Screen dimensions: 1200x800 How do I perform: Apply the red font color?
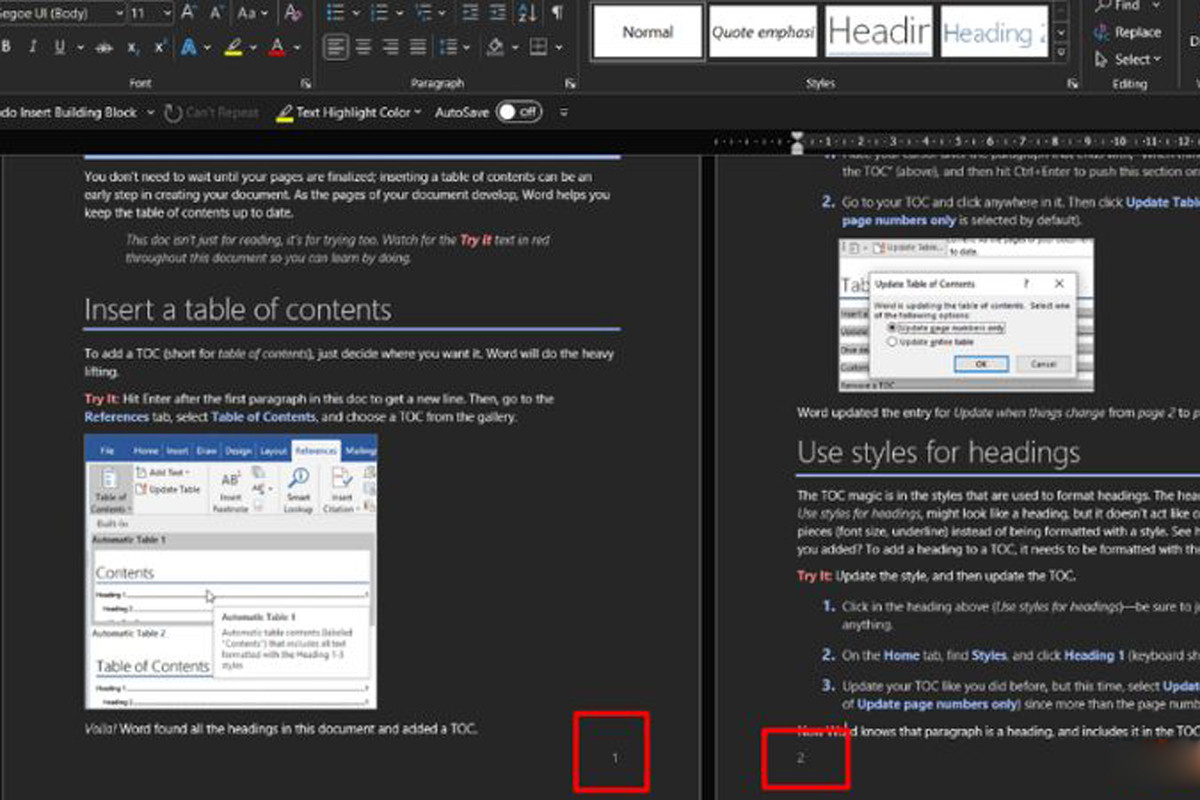278,47
